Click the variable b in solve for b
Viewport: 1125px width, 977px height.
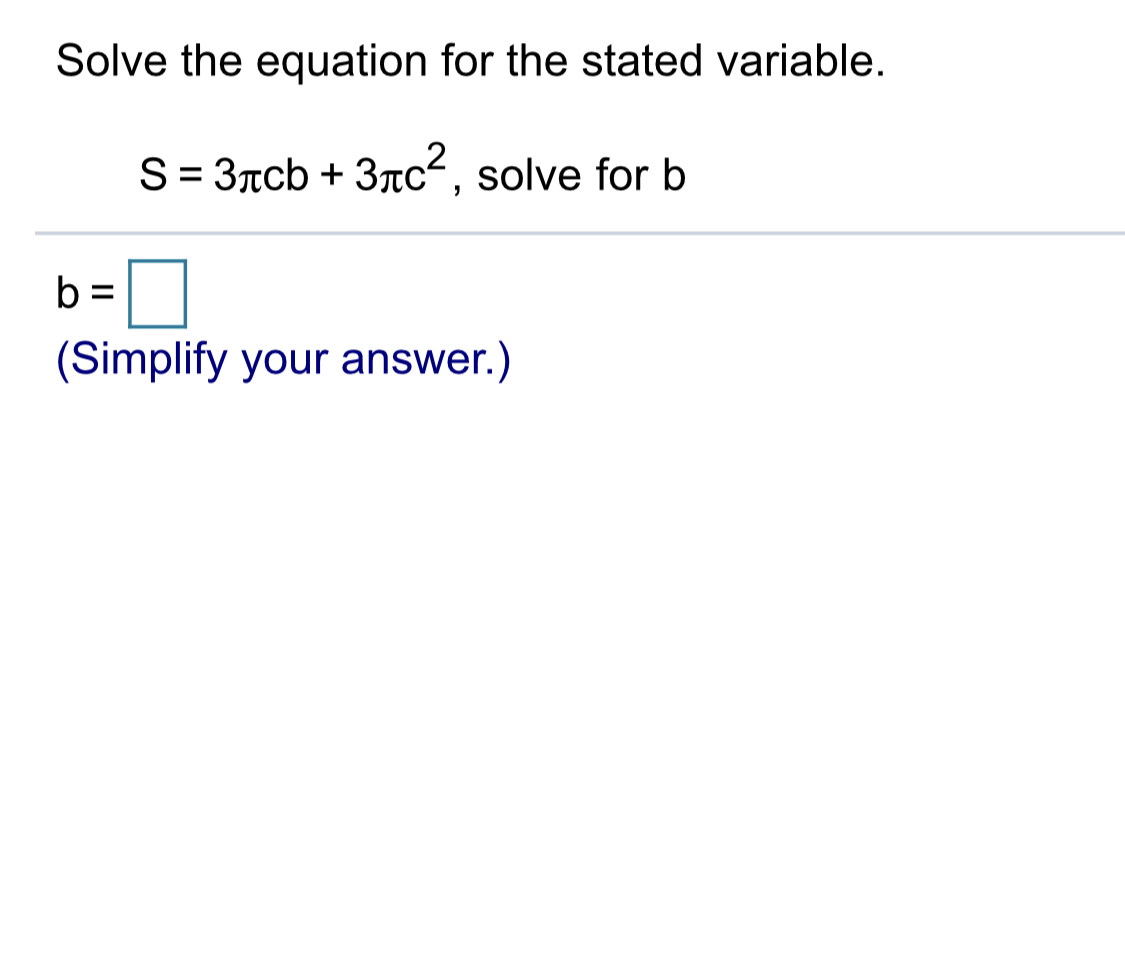point(677,175)
